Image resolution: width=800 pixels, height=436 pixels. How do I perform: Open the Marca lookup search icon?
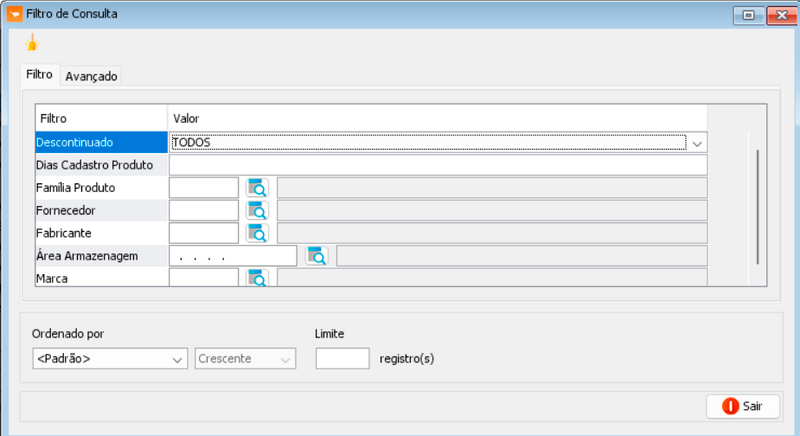coord(257,278)
